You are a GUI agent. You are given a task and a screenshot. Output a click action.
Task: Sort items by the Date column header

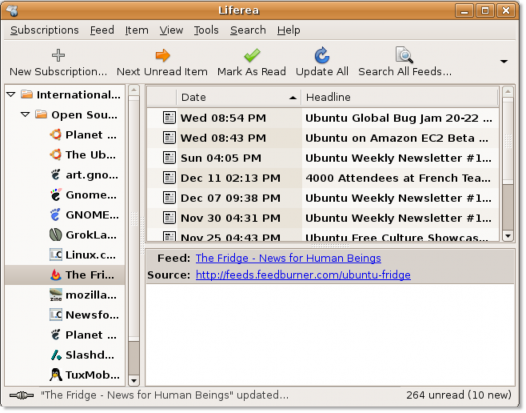(239, 97)
